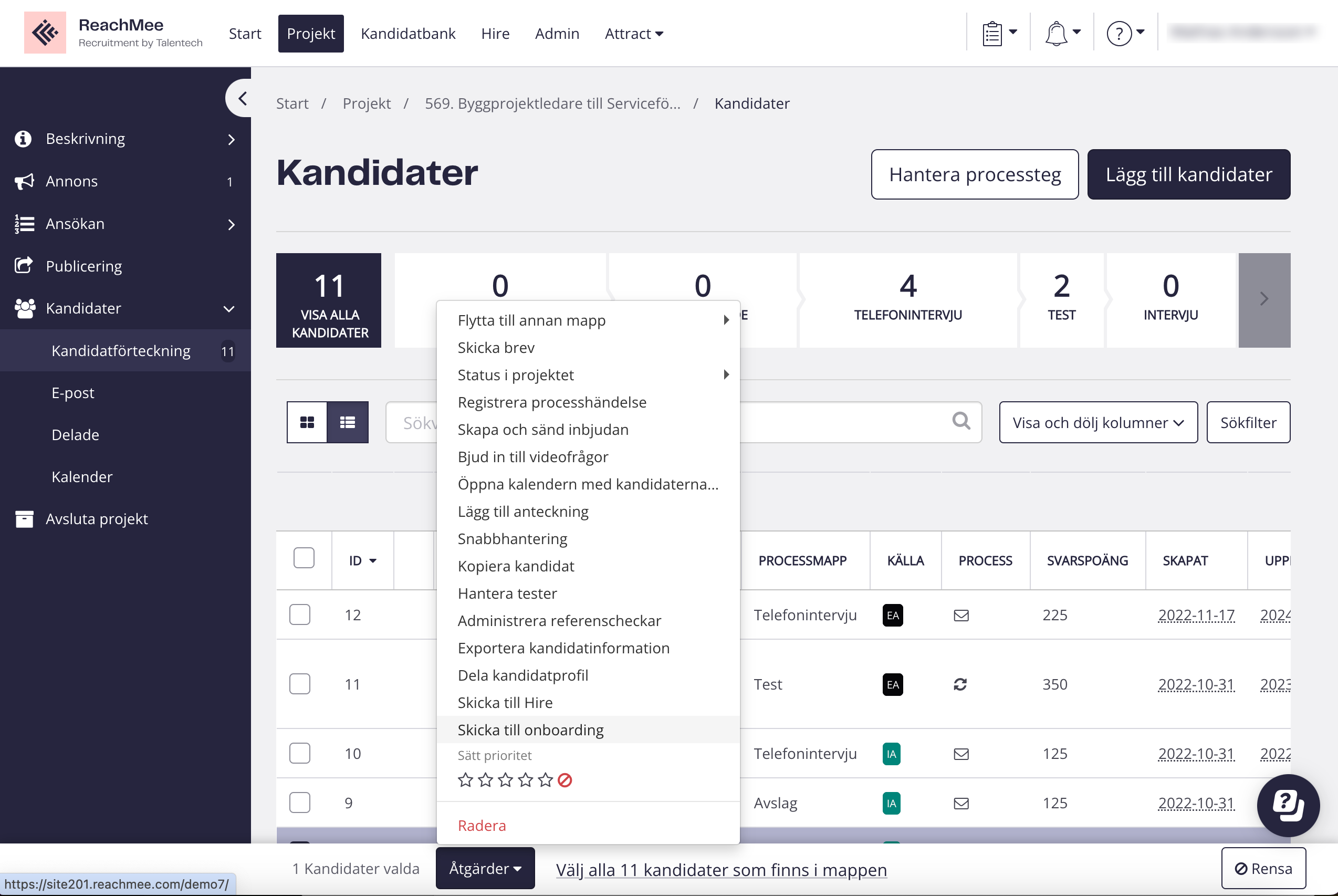Viewport: 1338px width, 896px height.
Task: Select Skicka till onboarding menu item
Action: pyautogui.click(x=530, y=730)
